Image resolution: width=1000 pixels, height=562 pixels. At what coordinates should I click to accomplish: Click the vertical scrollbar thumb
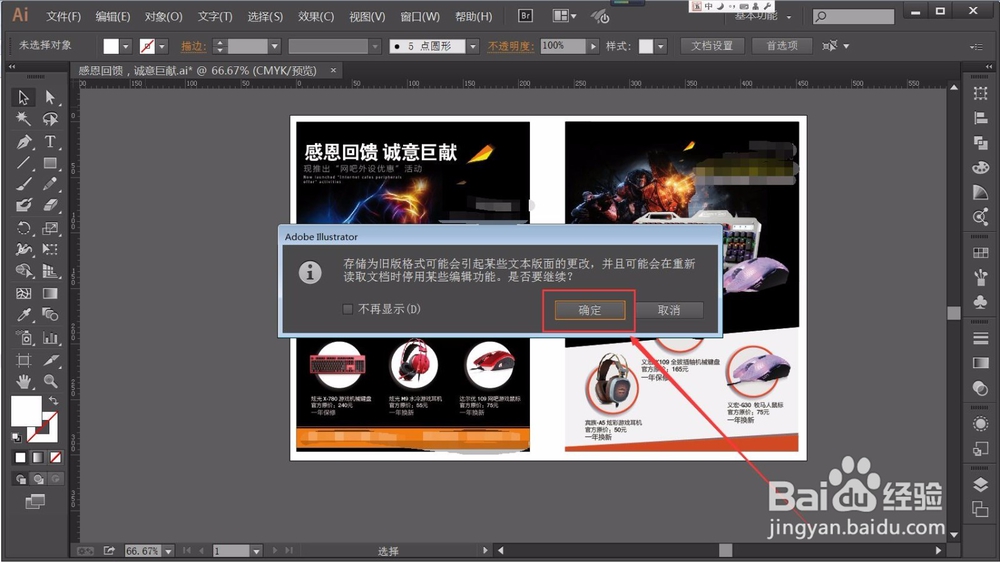pos(954,313)
